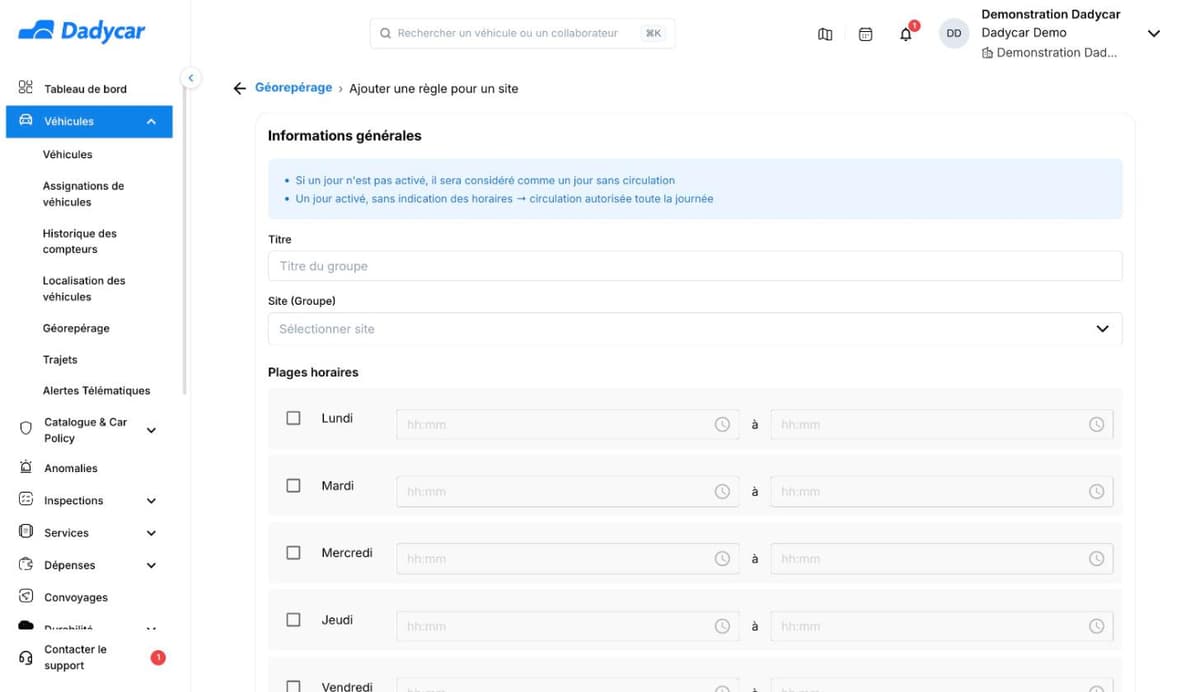Collapse the sidebar with the chevron button
Screen dimensions: 1200x692
(x=190, y=78)
